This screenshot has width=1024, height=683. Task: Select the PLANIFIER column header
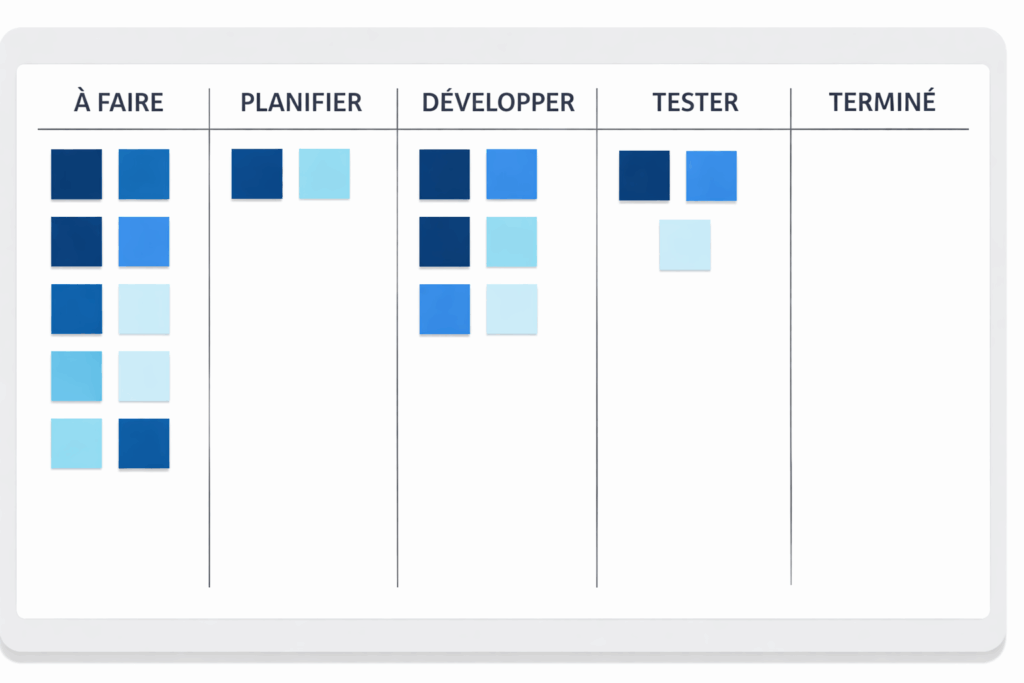coord(301,102)
